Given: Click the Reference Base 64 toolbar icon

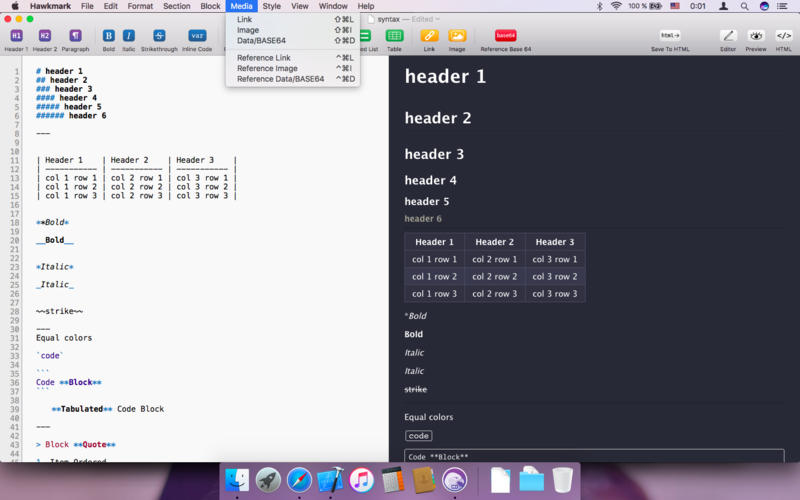Looking at the screenshot, I should (506, 36).
